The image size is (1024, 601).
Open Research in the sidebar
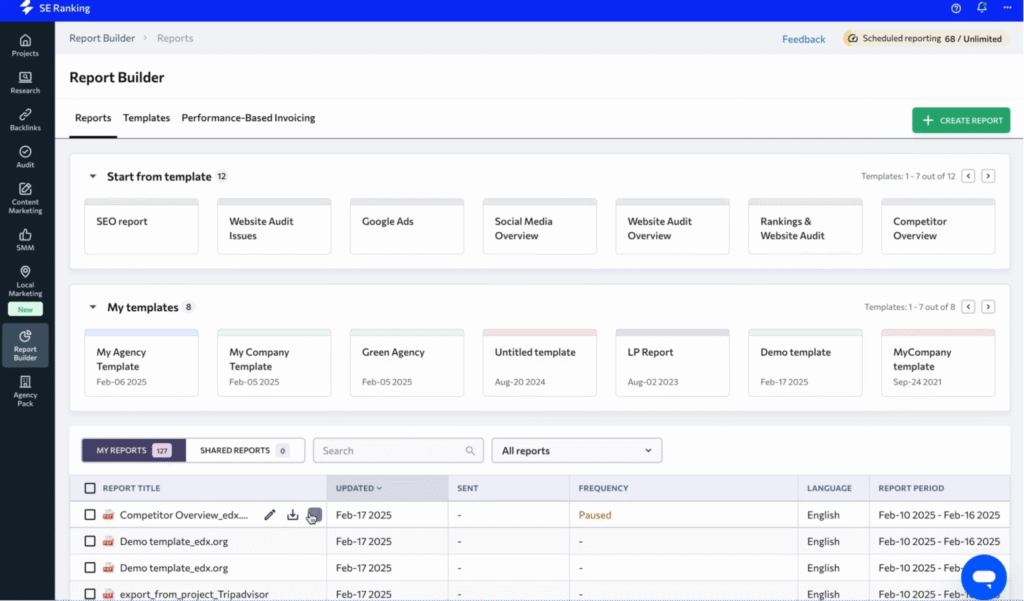25,82
